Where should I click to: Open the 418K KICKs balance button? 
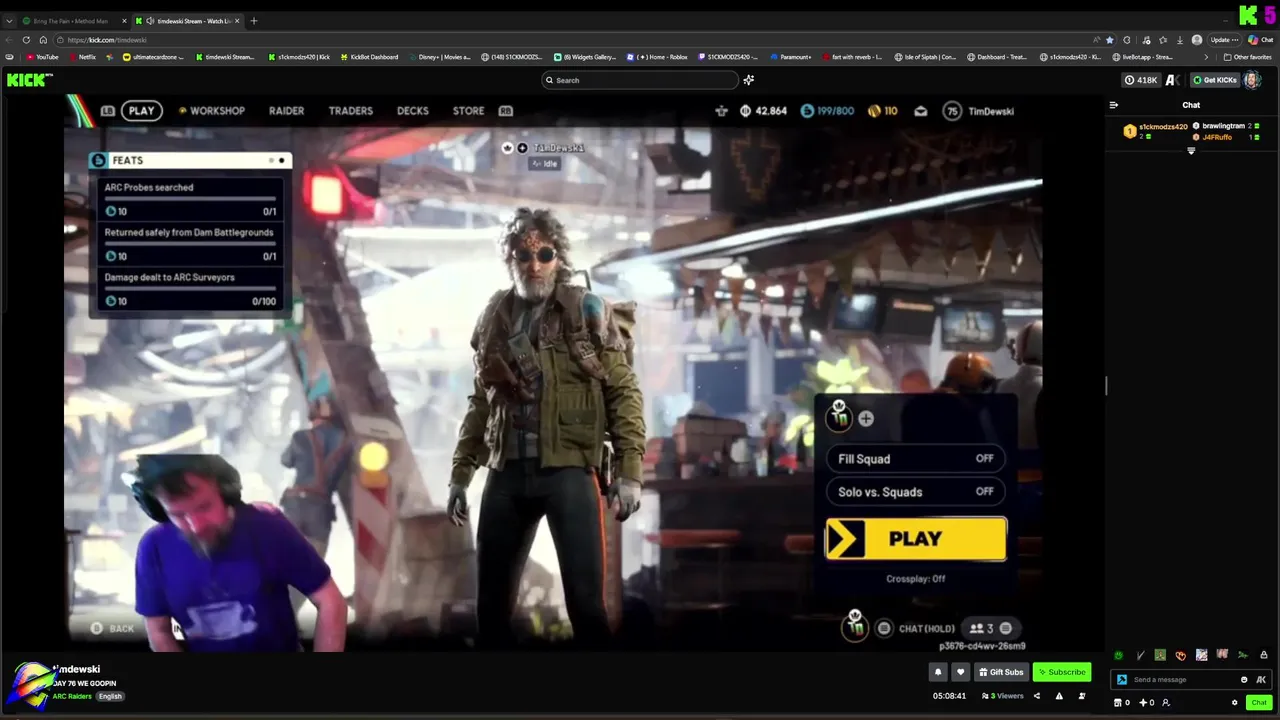point(1141,80)
